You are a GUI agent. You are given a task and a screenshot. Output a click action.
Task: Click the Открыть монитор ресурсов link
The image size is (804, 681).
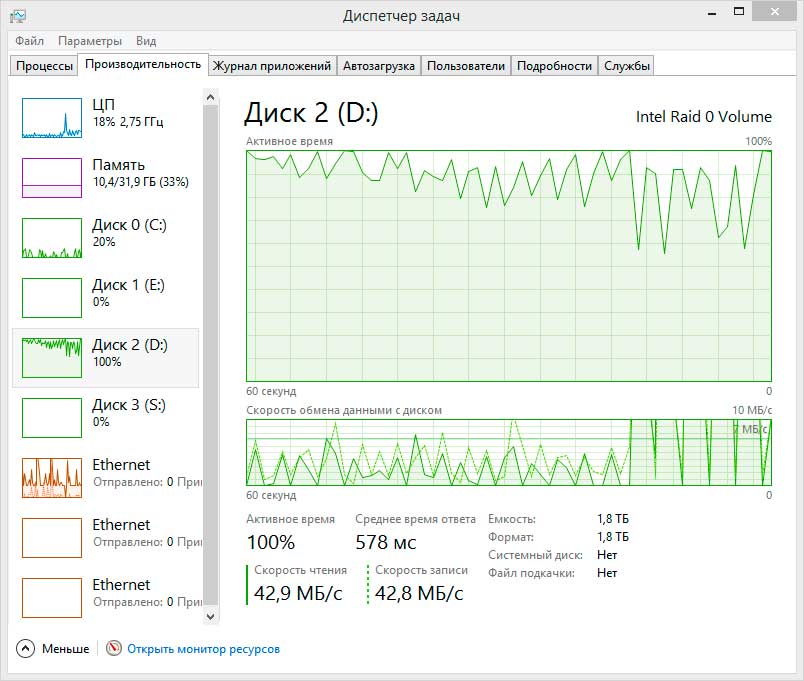(203, 649)
